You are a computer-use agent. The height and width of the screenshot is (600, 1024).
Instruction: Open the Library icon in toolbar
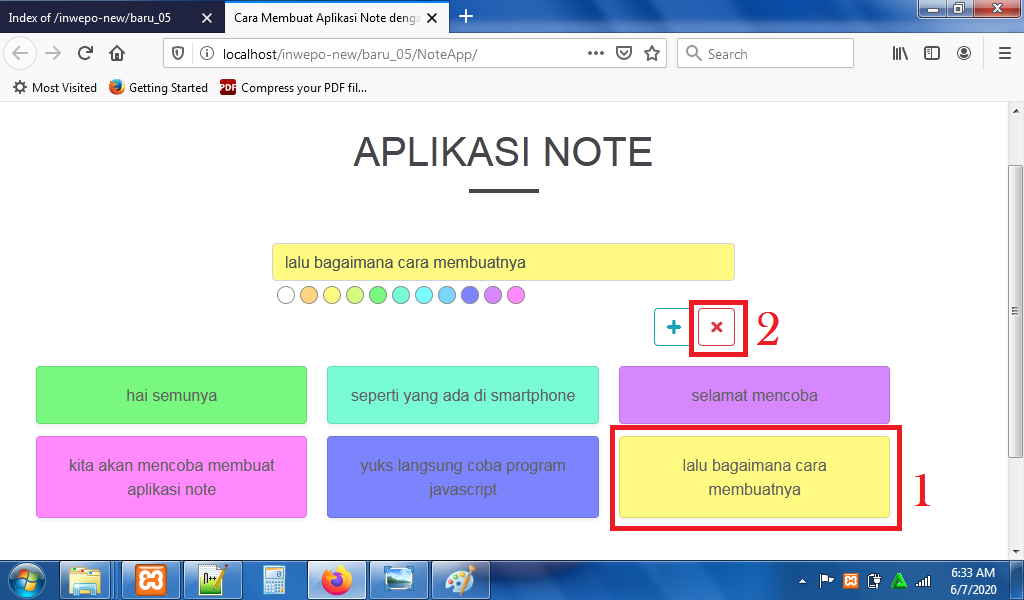900,54
